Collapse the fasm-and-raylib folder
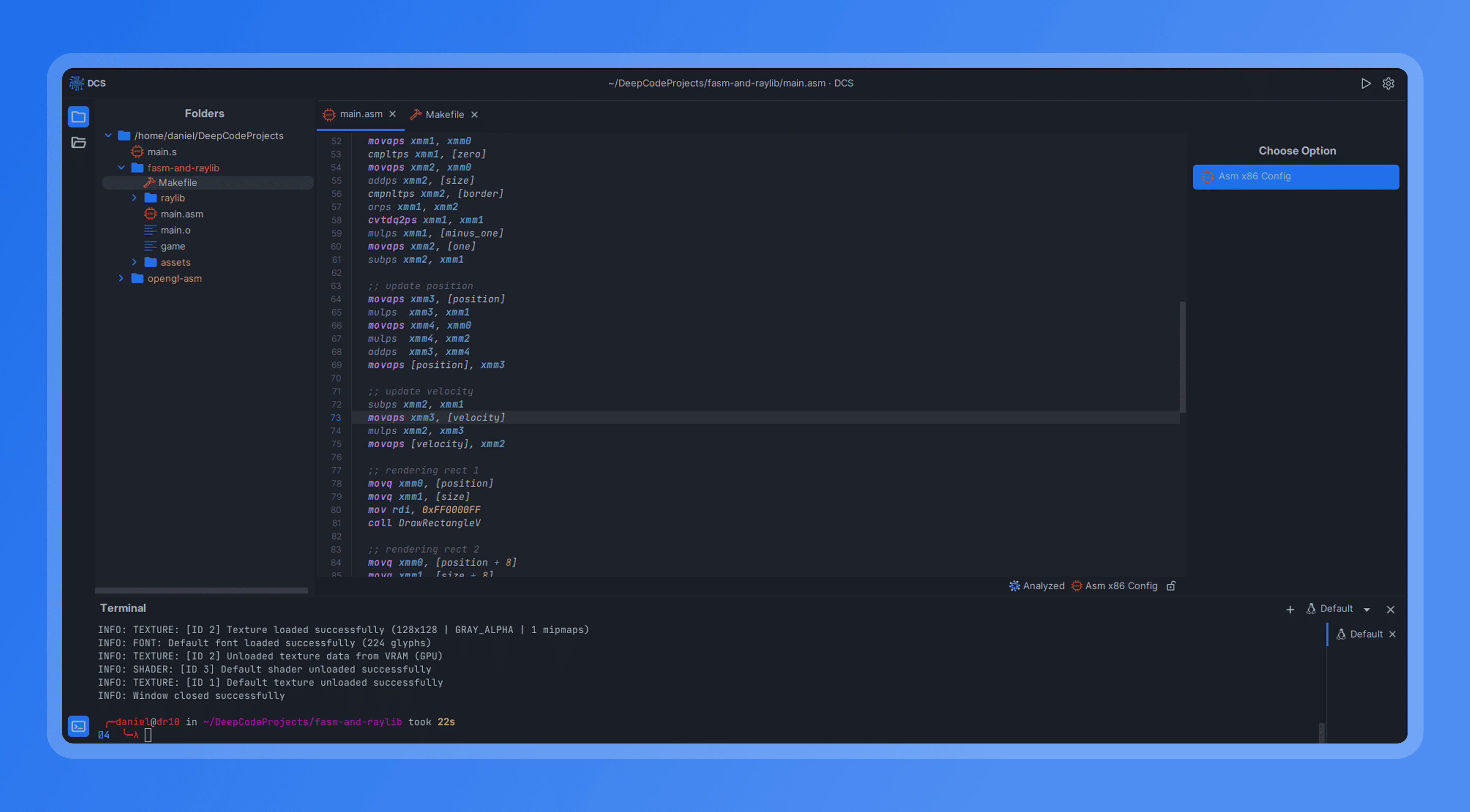 tap(121, 168)
